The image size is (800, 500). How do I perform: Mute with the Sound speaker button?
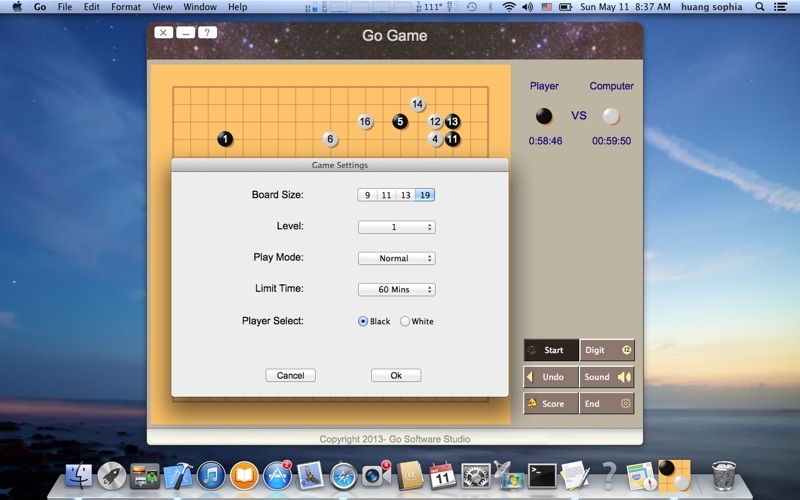pos(607,377)
